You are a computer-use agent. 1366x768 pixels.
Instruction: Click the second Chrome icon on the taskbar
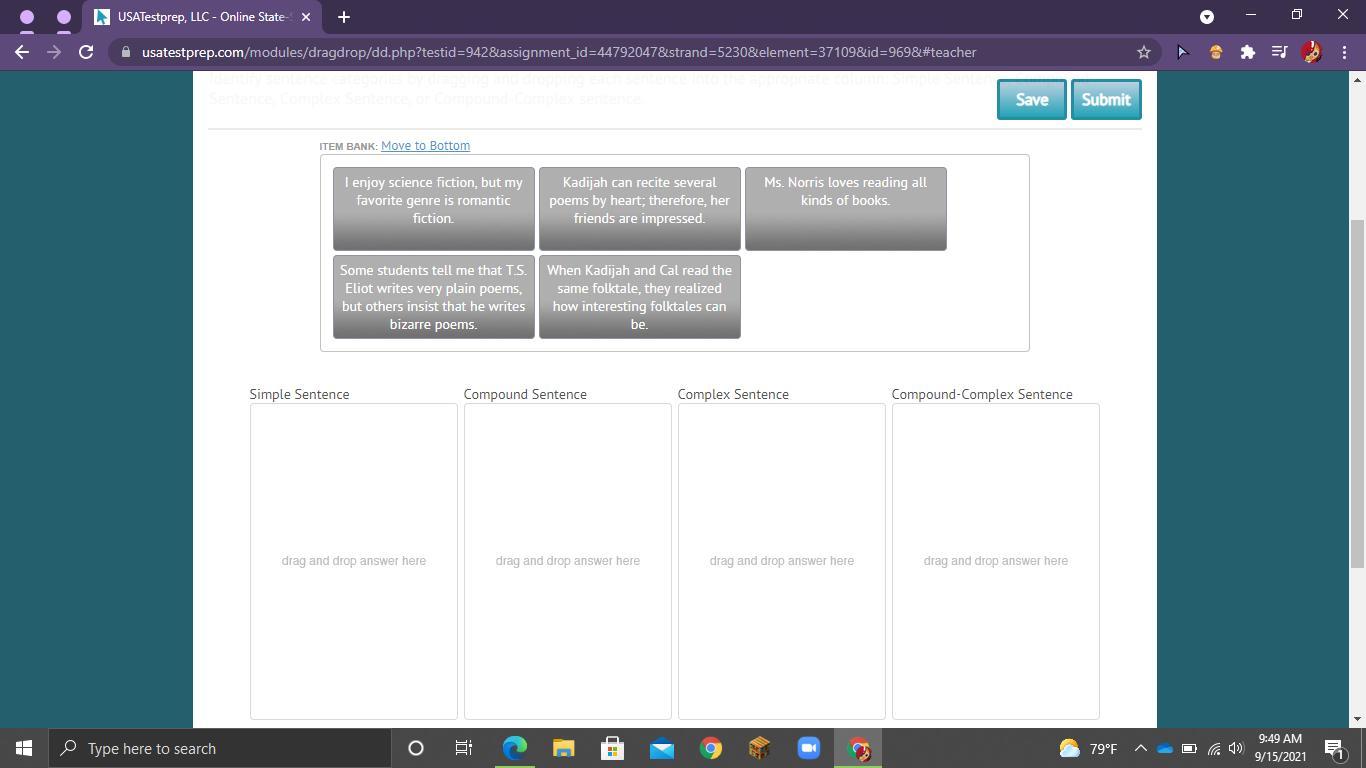(x=858, y=748)
